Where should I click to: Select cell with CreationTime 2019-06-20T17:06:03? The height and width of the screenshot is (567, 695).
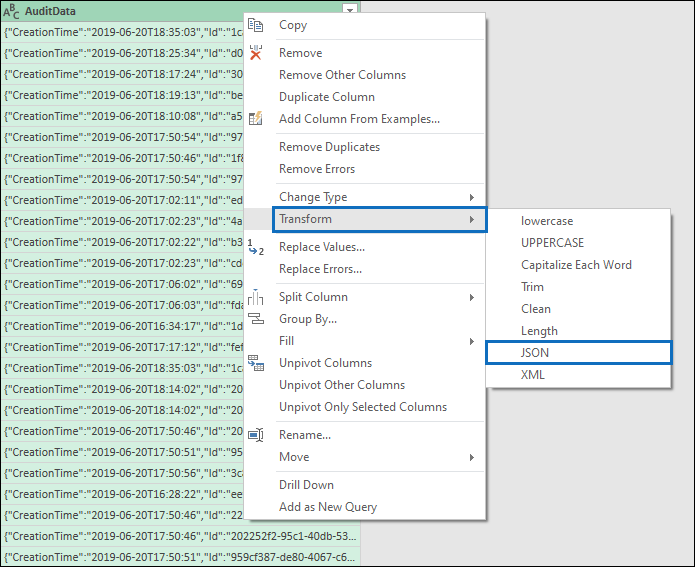(x=123, y=305)
